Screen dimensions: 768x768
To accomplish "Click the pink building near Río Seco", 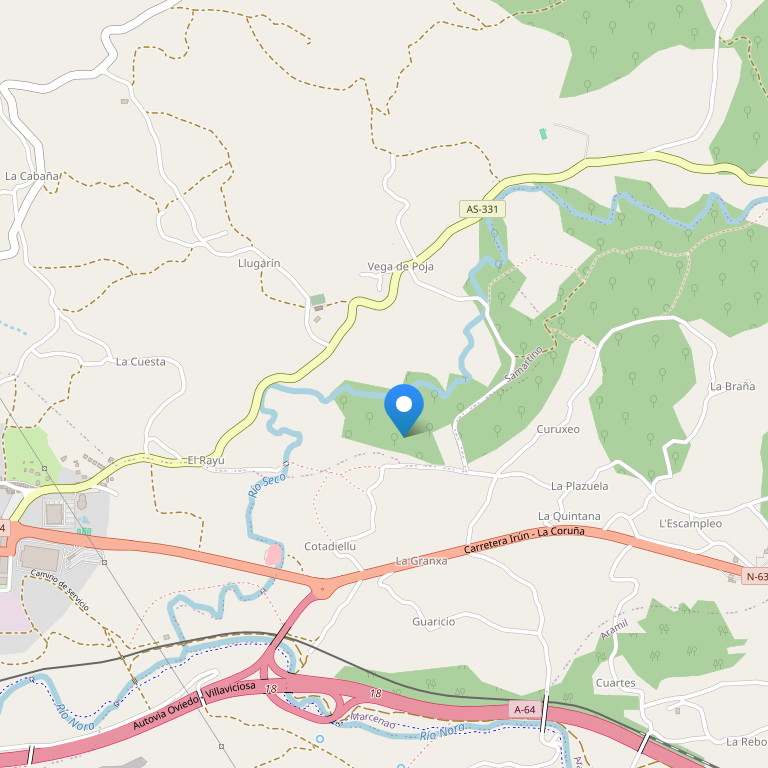I will (x=273, y=555).
